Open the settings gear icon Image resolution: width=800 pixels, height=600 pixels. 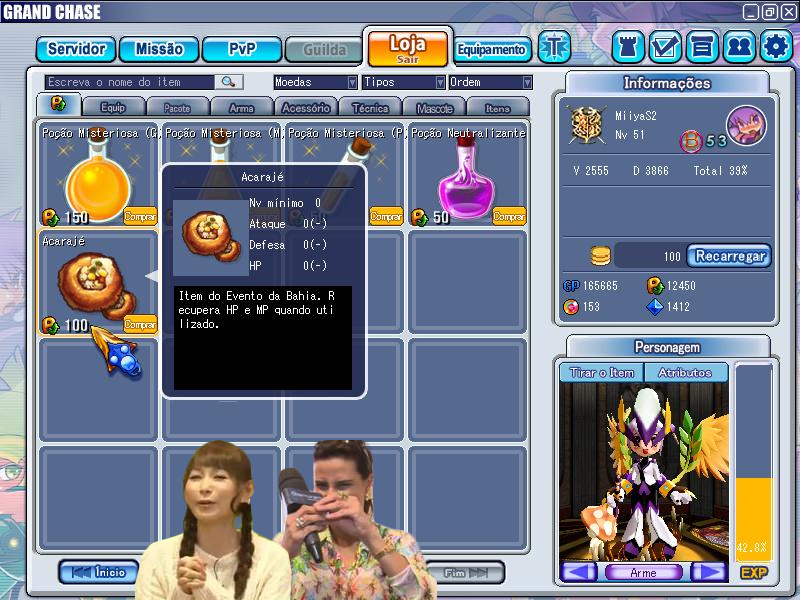[776, 47]
